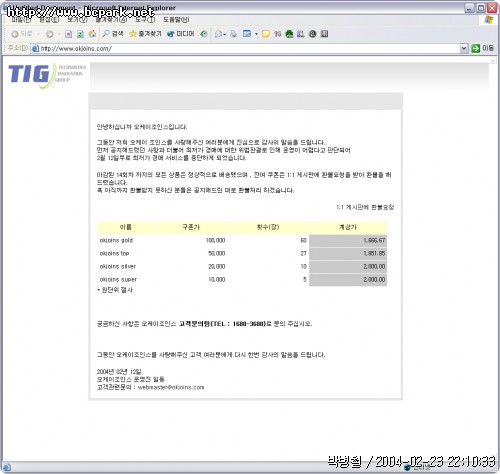This screenshot has width=500, height=474.
Task: Expand the Edit button dropdown arrow
Action: (x=256, y=34)
